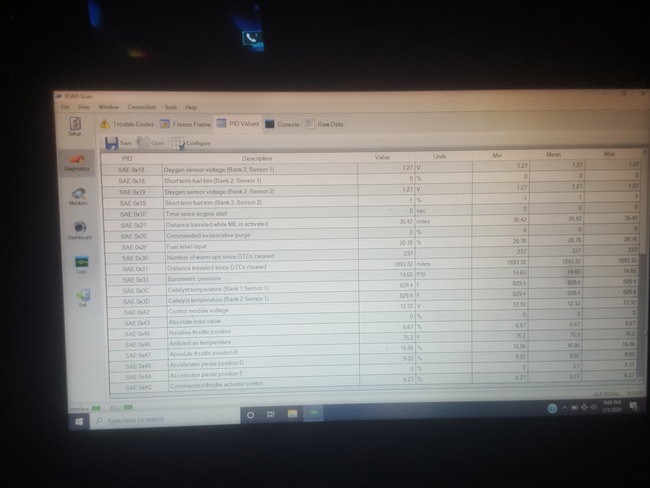Open File Explorer from the taskbar
The image size is (650, 488).
[x=292, y=413]
